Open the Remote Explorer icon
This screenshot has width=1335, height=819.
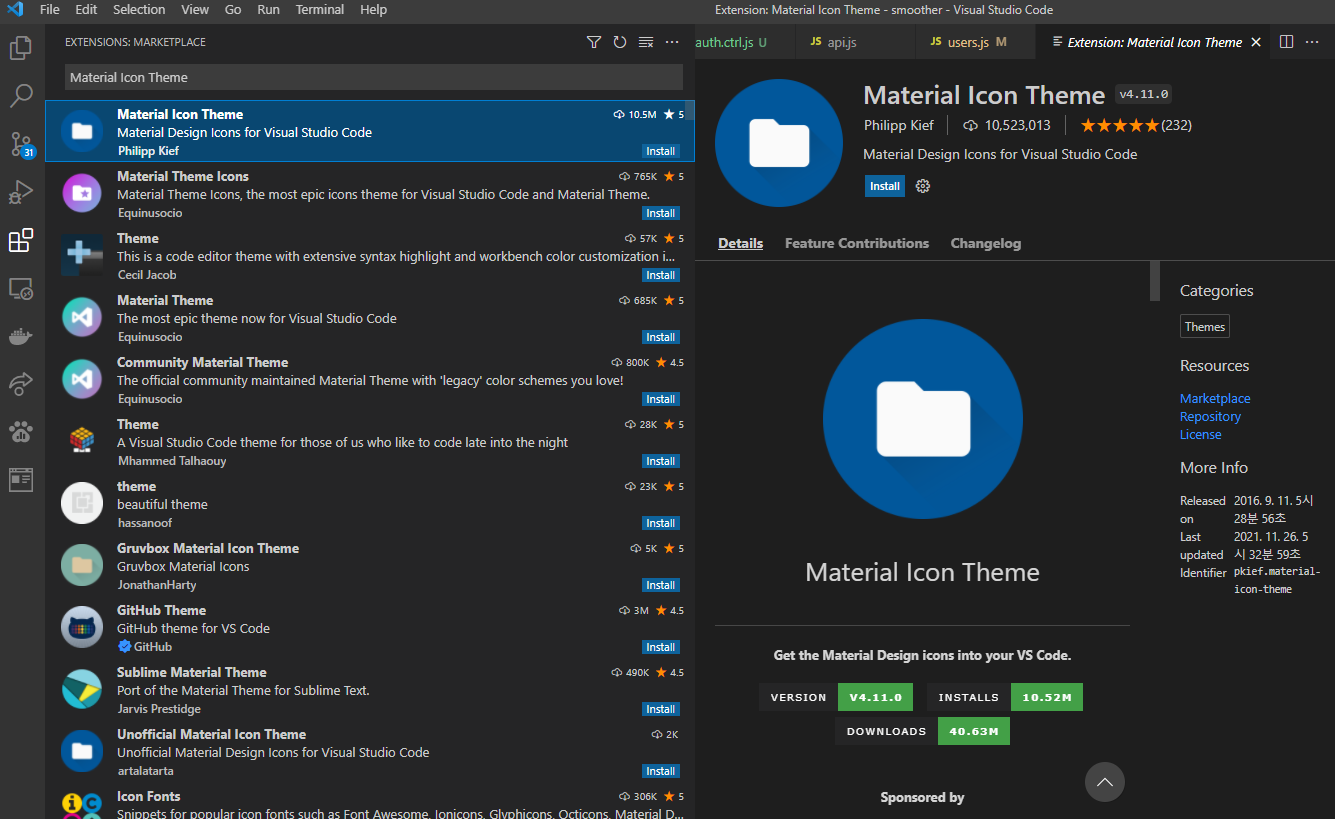click(21, 288)
